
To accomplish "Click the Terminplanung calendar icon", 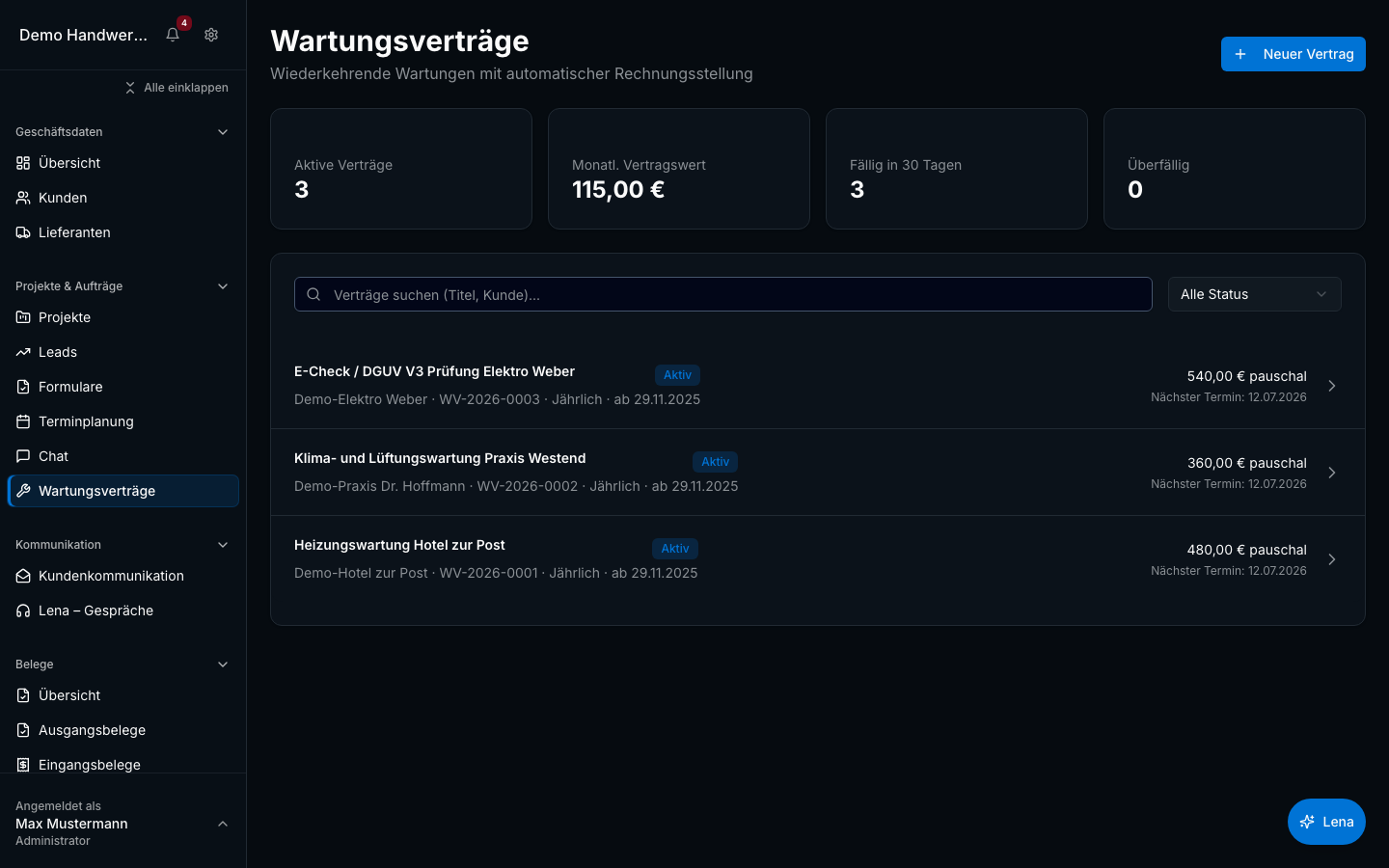I will tap(23, 421).
